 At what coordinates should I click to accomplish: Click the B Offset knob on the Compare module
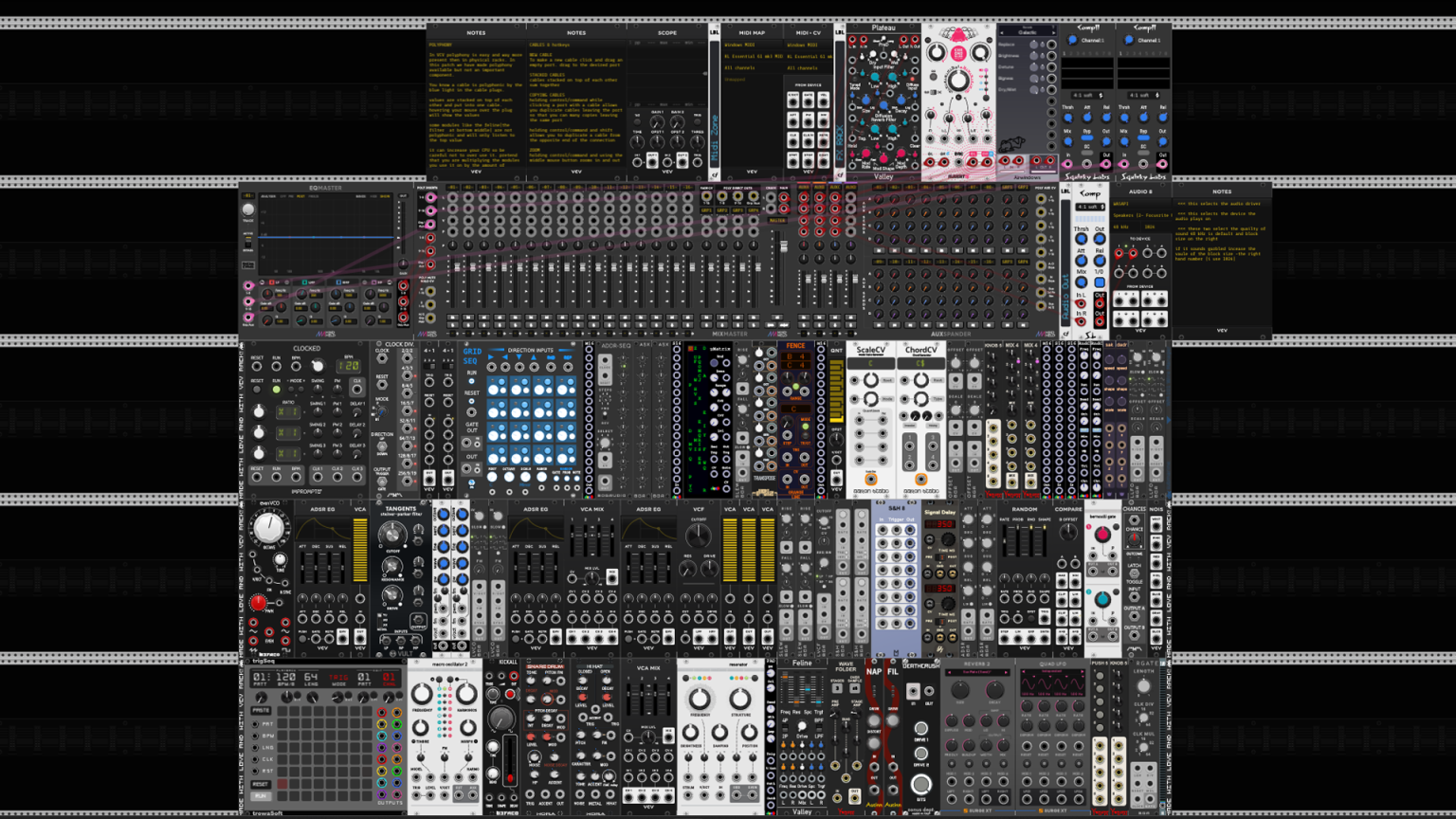pos(1068,534)
